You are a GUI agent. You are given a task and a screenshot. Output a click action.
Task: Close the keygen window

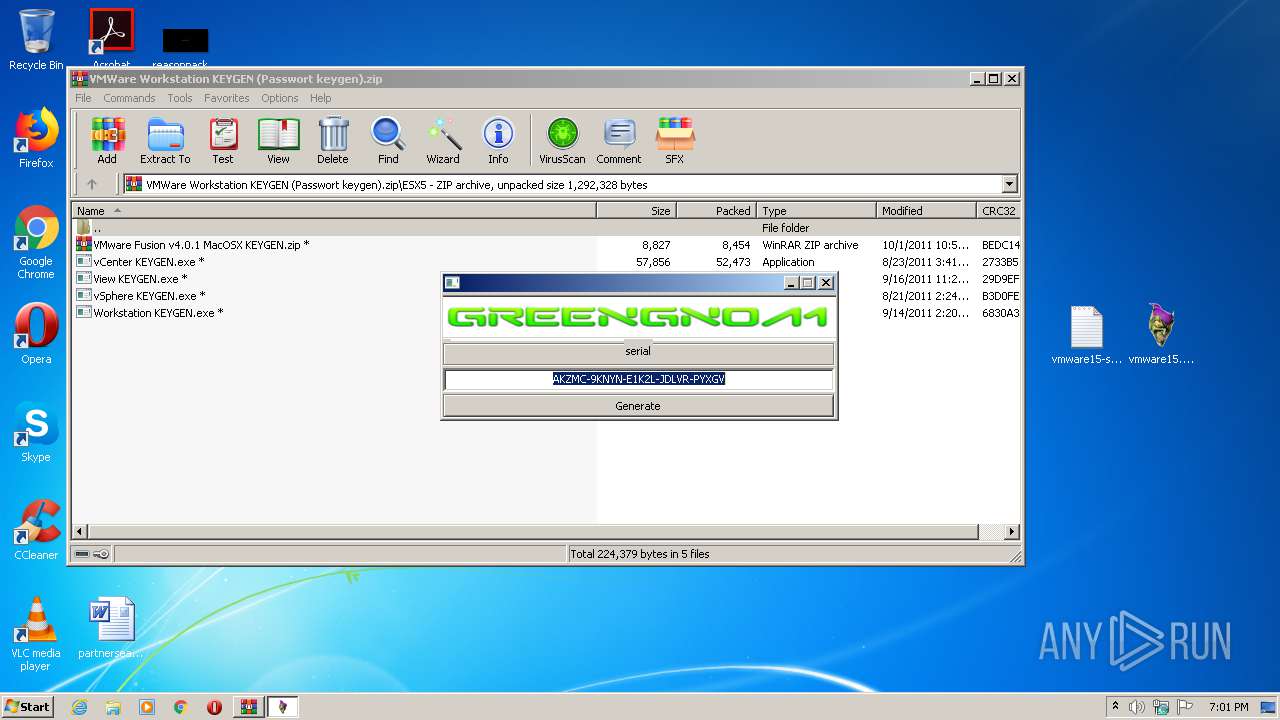coord(826,283)
